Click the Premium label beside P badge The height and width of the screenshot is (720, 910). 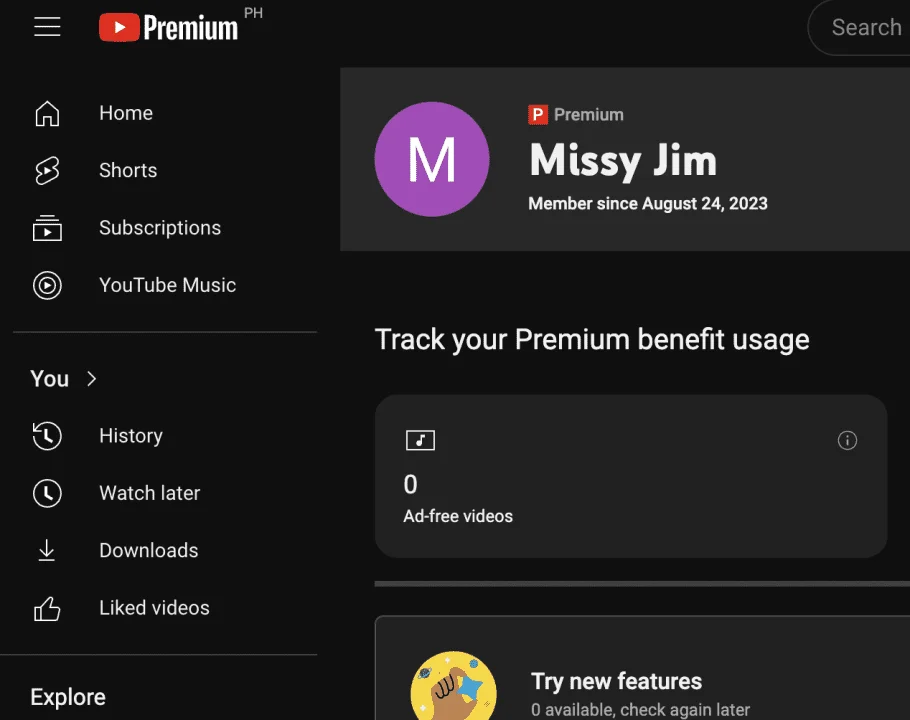pyautogui.click(x=588, y=115)
